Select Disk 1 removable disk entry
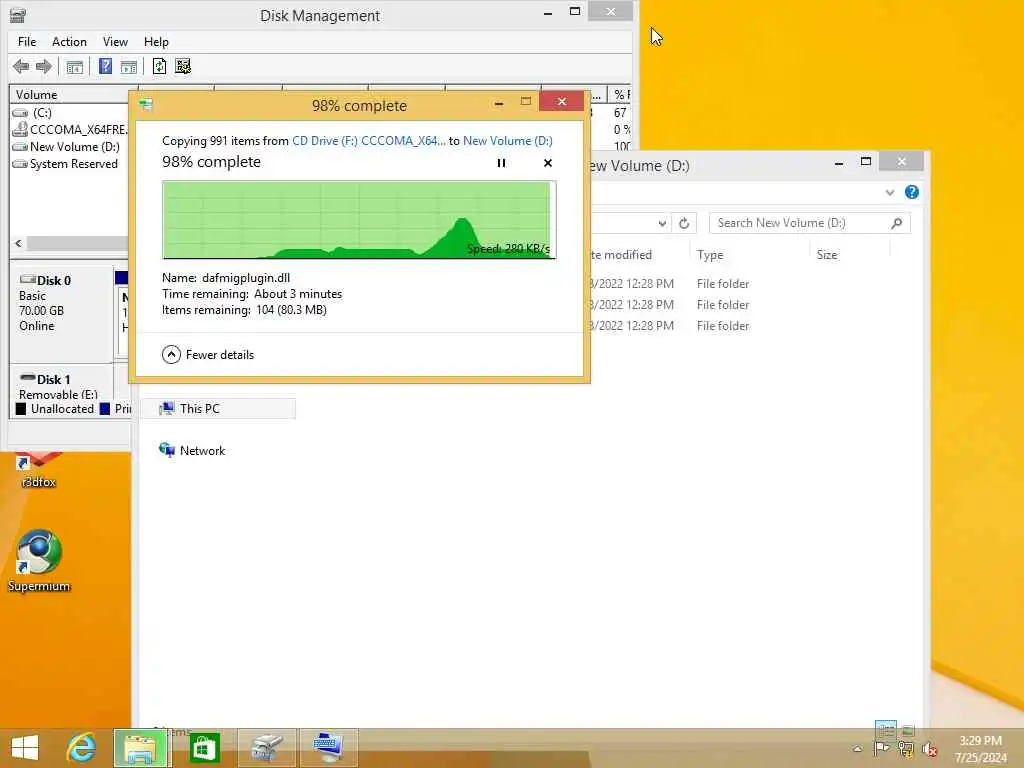The width and height of the screenshot is (1024, 768). point(61,386)
